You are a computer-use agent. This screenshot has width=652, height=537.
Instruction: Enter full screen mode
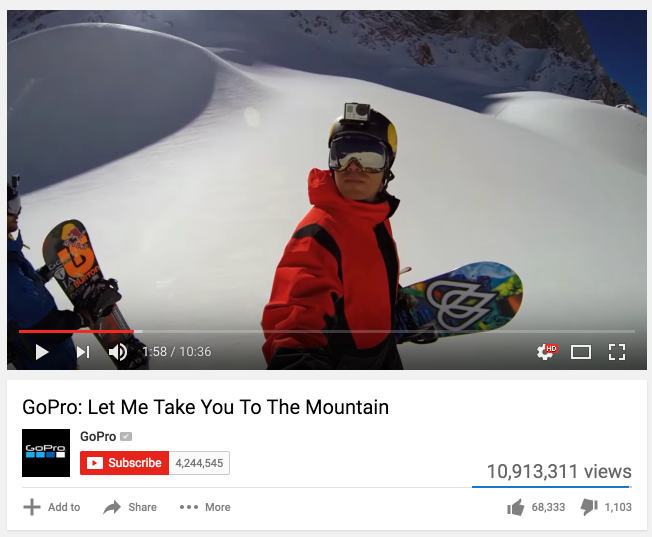(617, 352)
